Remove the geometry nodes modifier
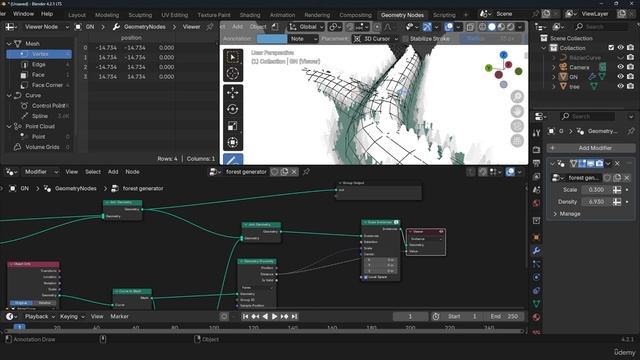Image resolution: width=640 pixels, height=360 pixels. pos(618,164)
